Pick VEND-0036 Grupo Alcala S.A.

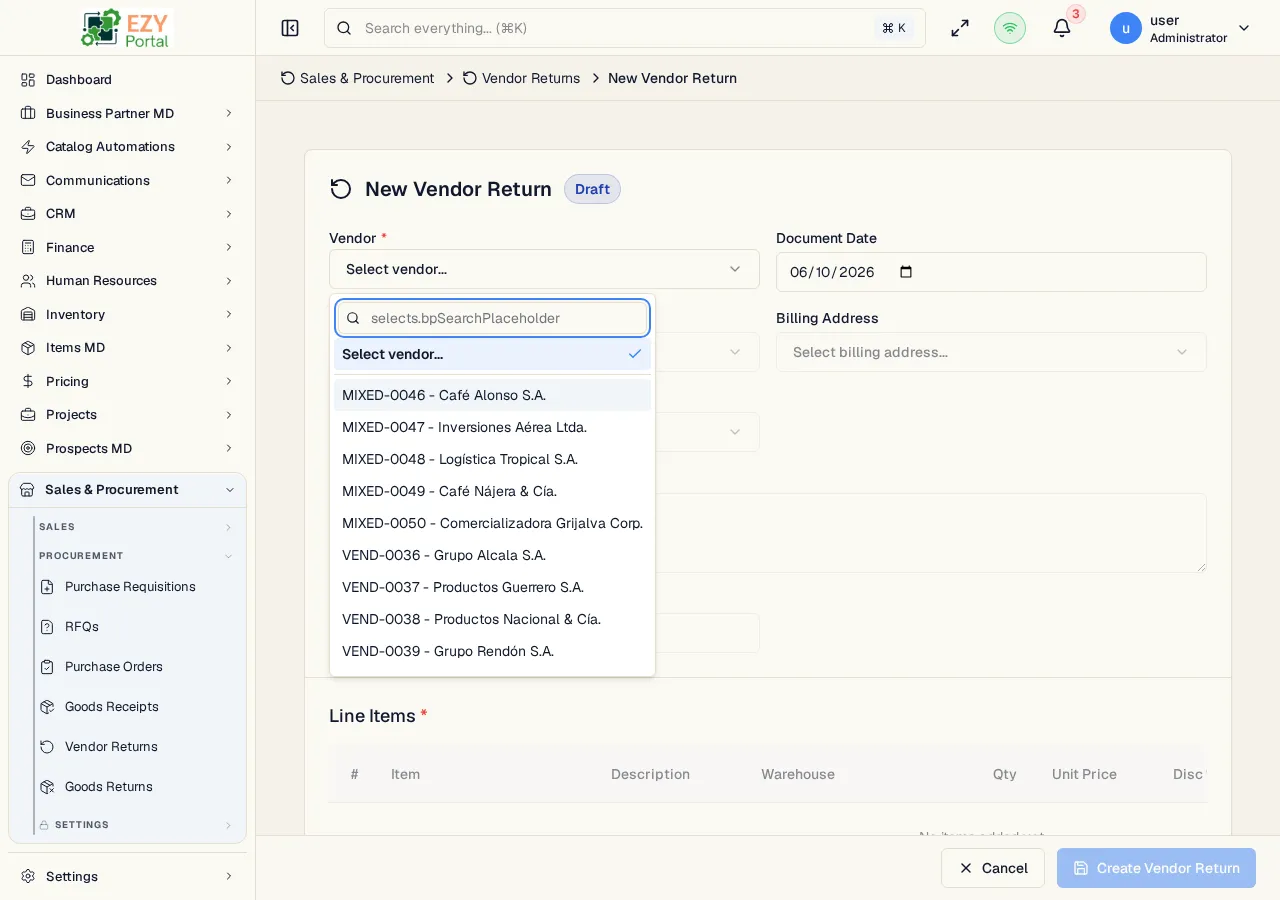click(x=492, y=555)
